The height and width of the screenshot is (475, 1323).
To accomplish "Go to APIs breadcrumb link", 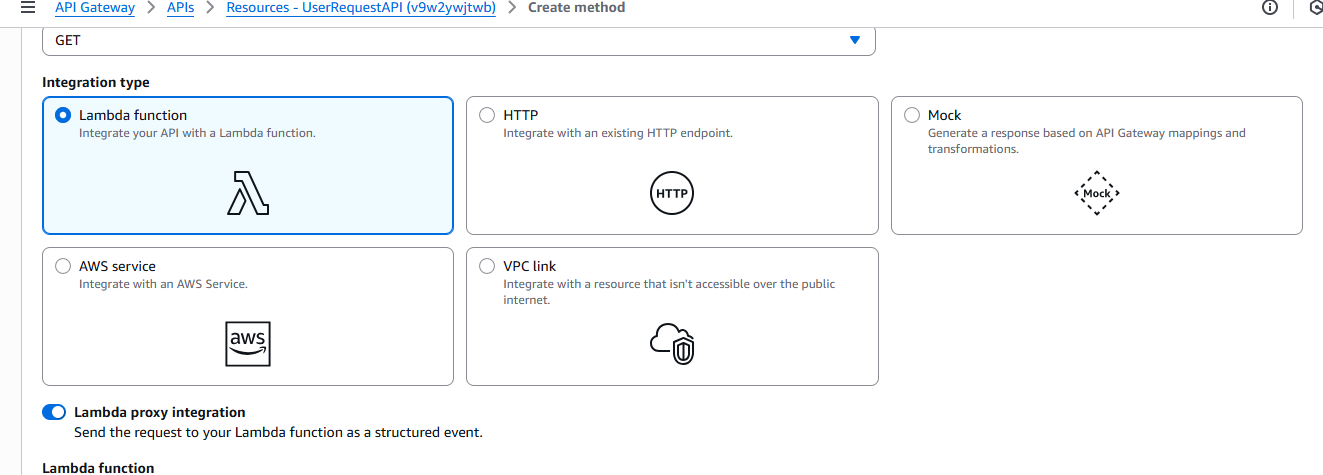I will pos(181,8).
